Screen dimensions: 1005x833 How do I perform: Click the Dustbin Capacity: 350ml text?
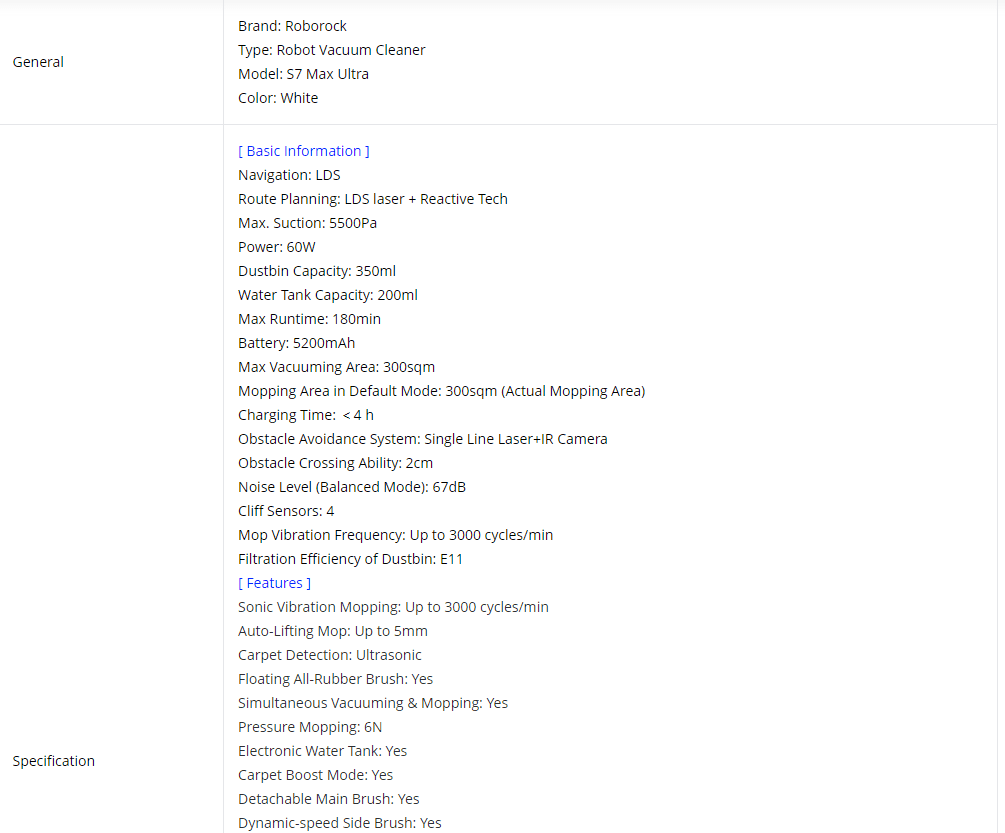317,271
